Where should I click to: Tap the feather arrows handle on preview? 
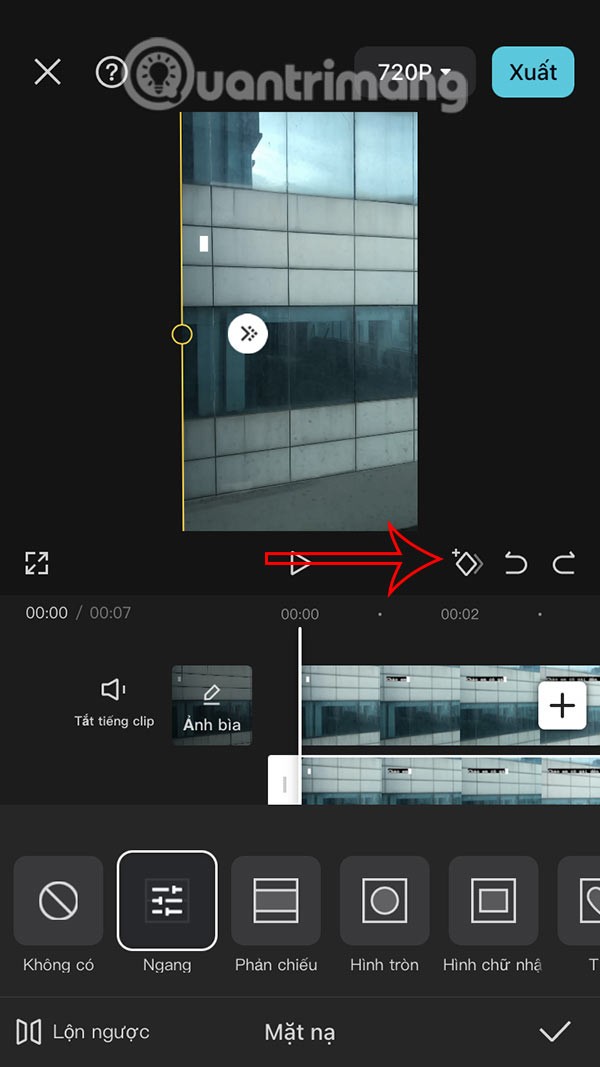(248, 334)
